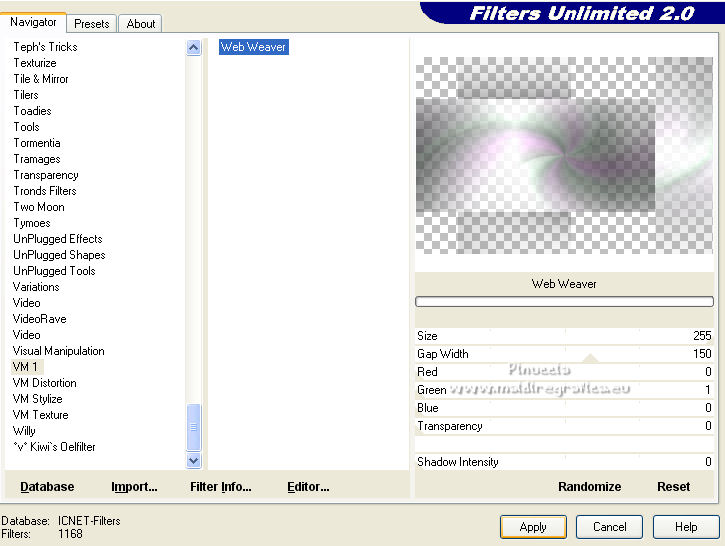Select UnPlugged Shapes group

pyautogui.click(x=59, y=255)
